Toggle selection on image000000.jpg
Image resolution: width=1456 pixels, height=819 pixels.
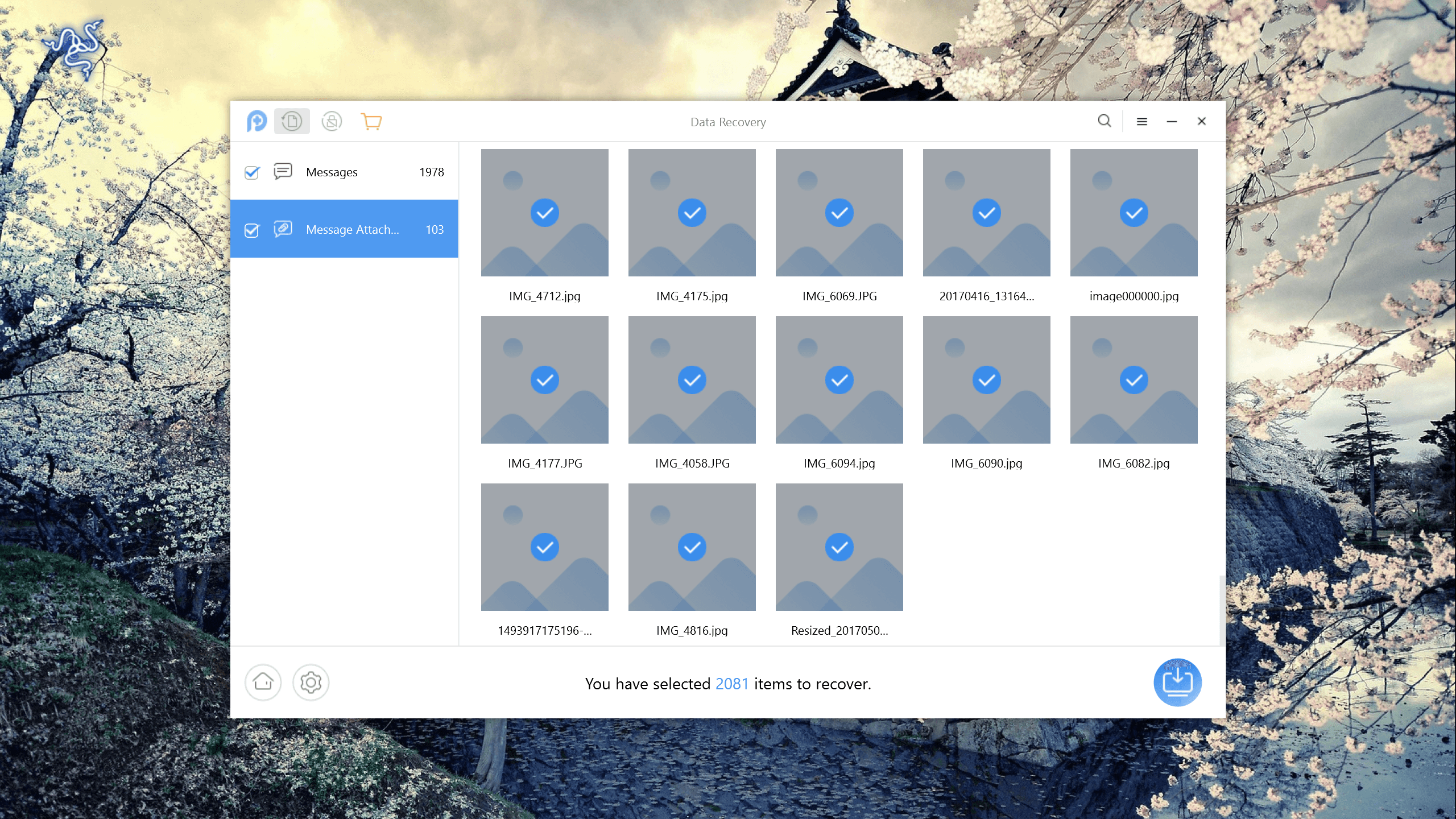pyautogui.click(x=1134, y=212)
